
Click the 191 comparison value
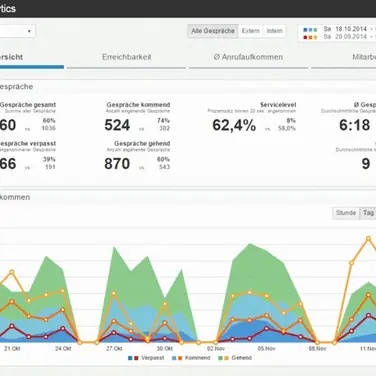(50, 167)
